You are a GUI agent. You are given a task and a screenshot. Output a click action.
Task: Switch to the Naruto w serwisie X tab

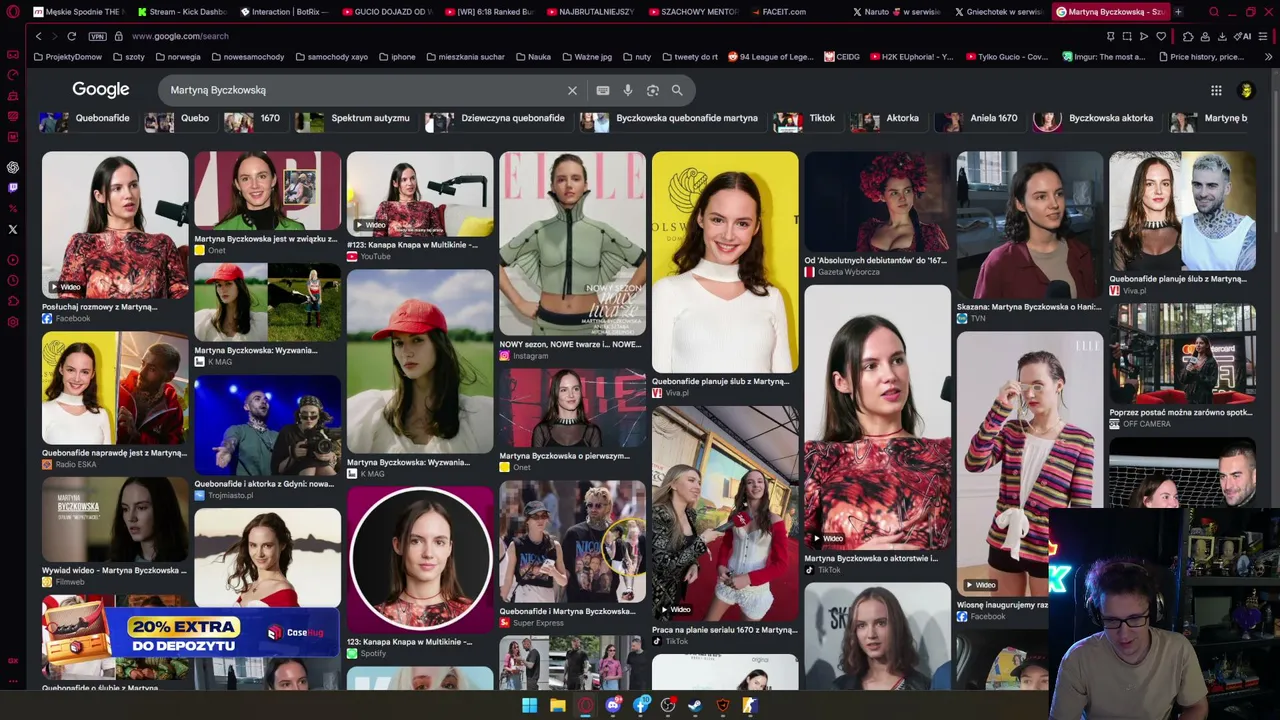click(x=897, y=12)
